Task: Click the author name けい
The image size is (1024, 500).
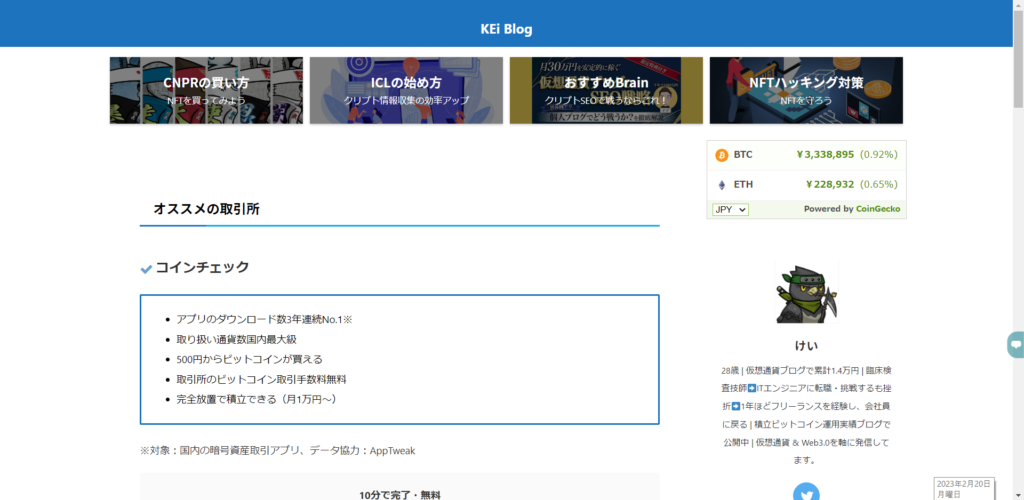Action: [806, 345]
